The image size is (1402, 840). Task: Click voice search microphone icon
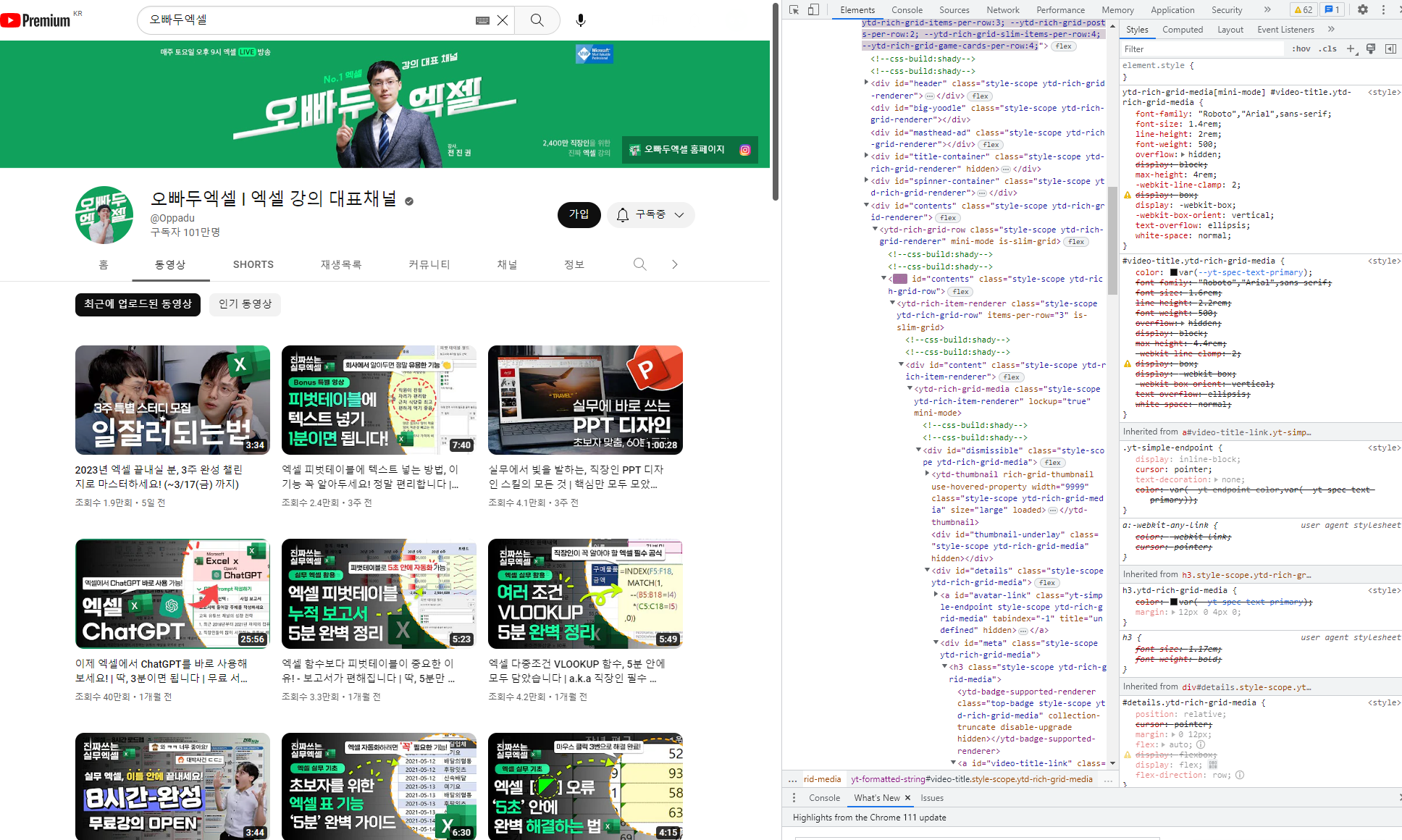(x=580, y=20)
